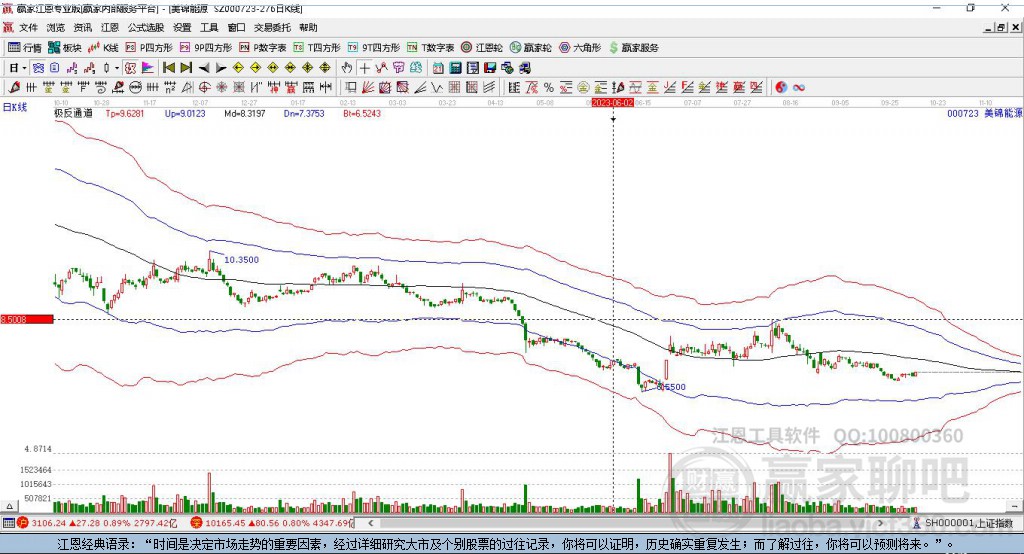This screenshot has height=554, width=1024.
Task: Open the 交易委托 menu
Action: click(x=272, y=27)
